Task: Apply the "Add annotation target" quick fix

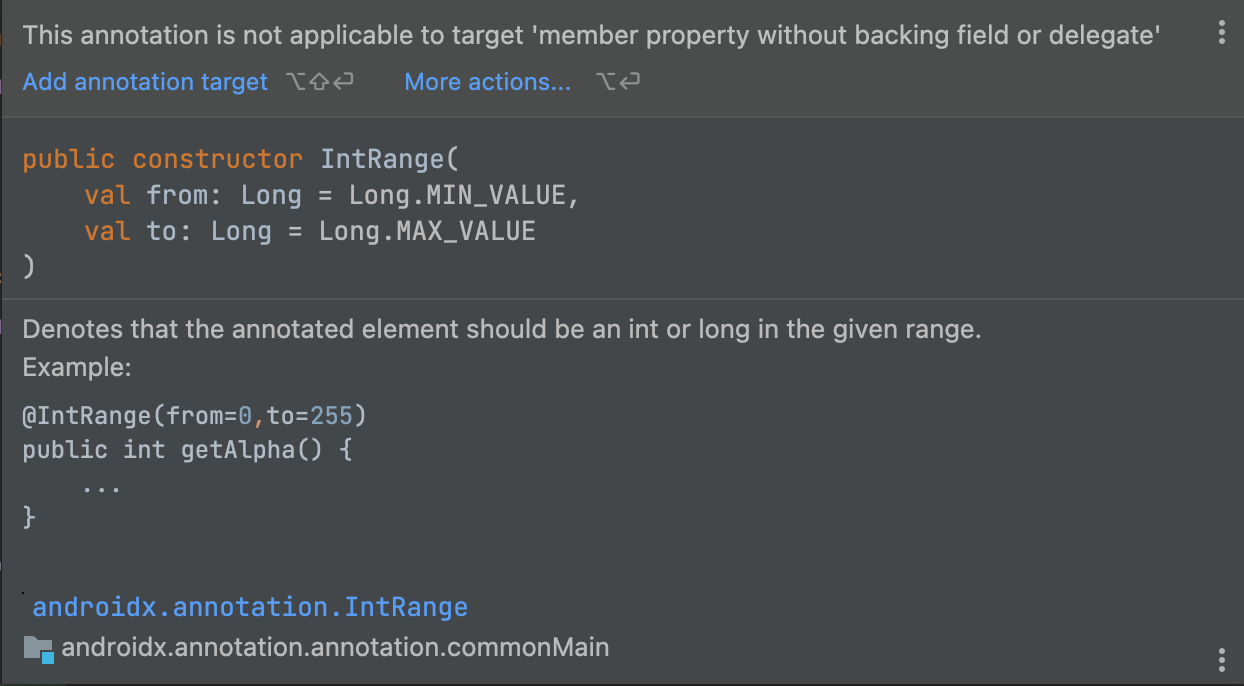Action: pyautogui.click(x=145, y=82)
